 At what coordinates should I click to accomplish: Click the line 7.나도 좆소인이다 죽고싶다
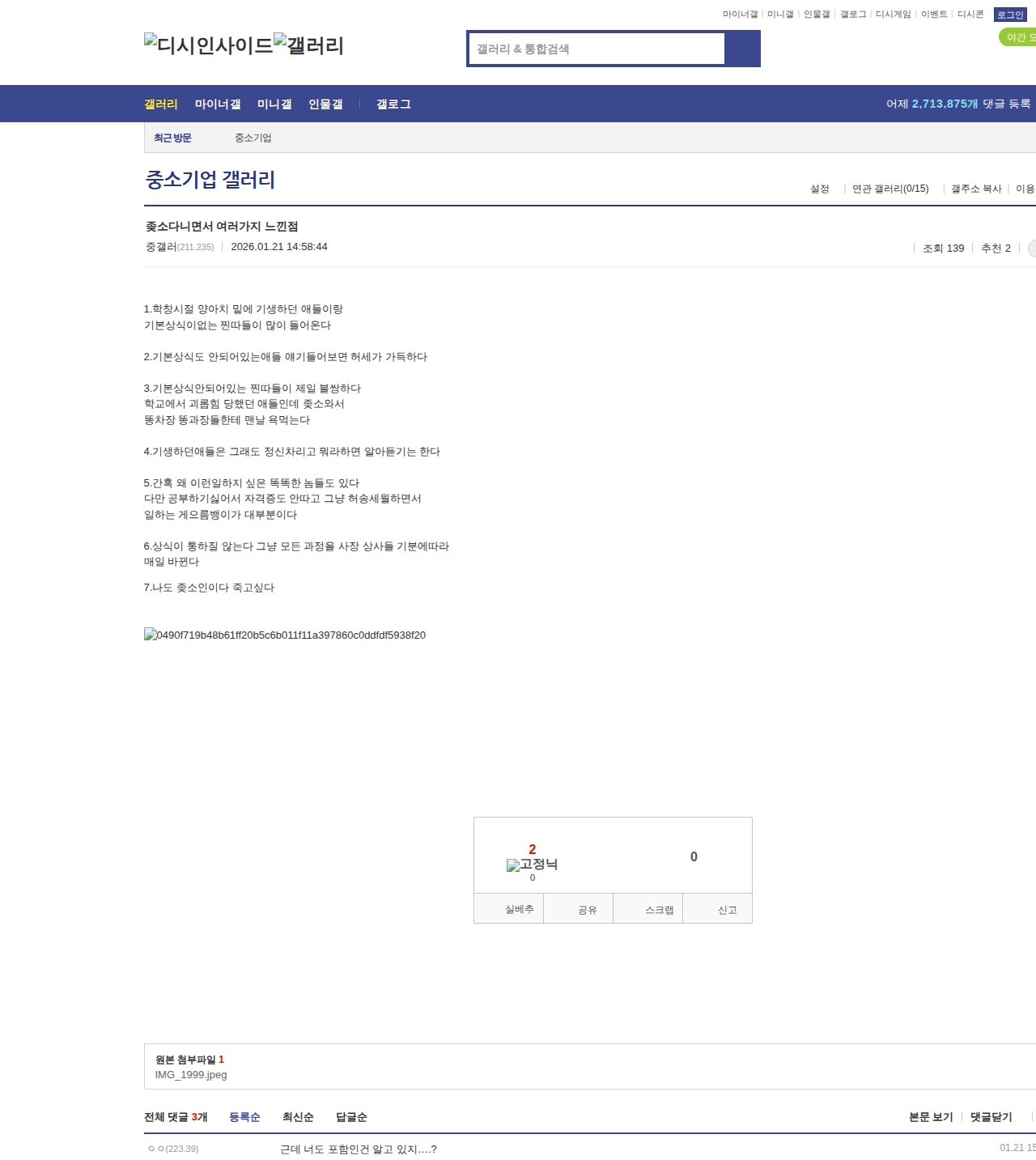210,588
